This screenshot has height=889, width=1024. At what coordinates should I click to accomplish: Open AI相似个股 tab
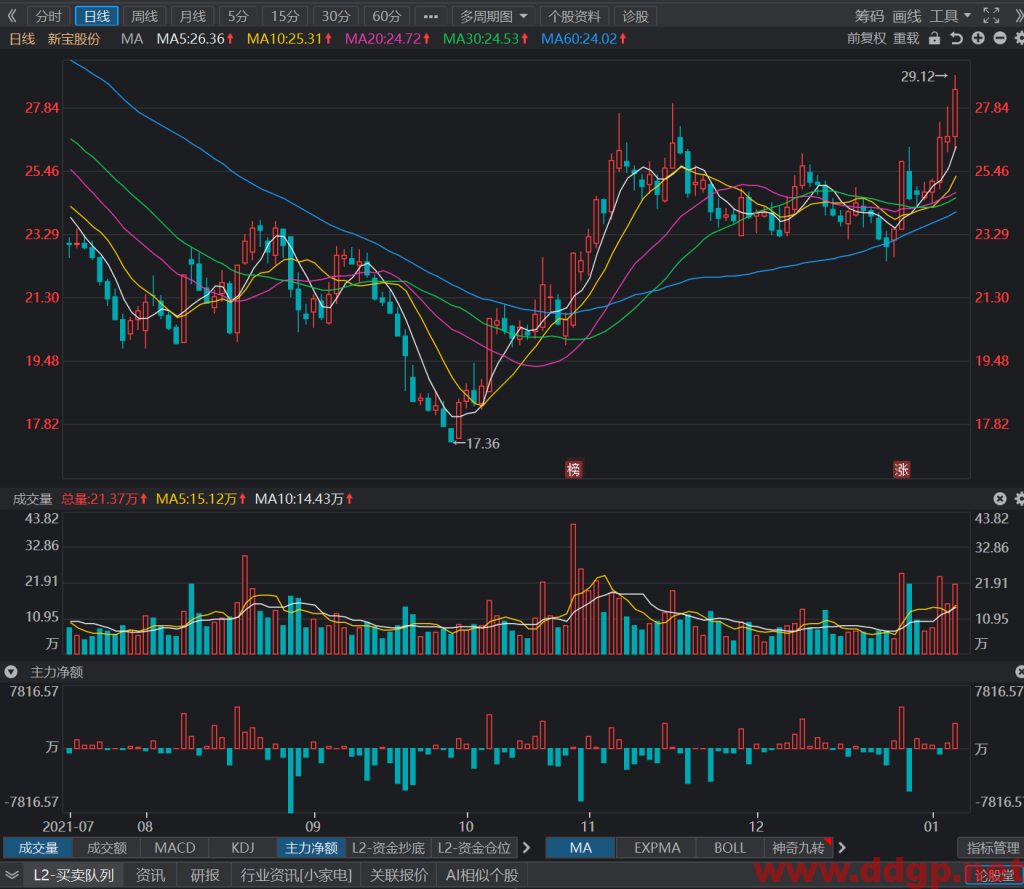482,875
